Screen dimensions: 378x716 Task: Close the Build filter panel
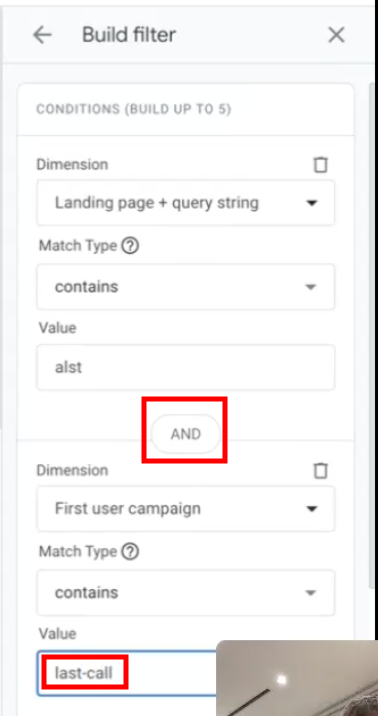click(x=336, y=35)
